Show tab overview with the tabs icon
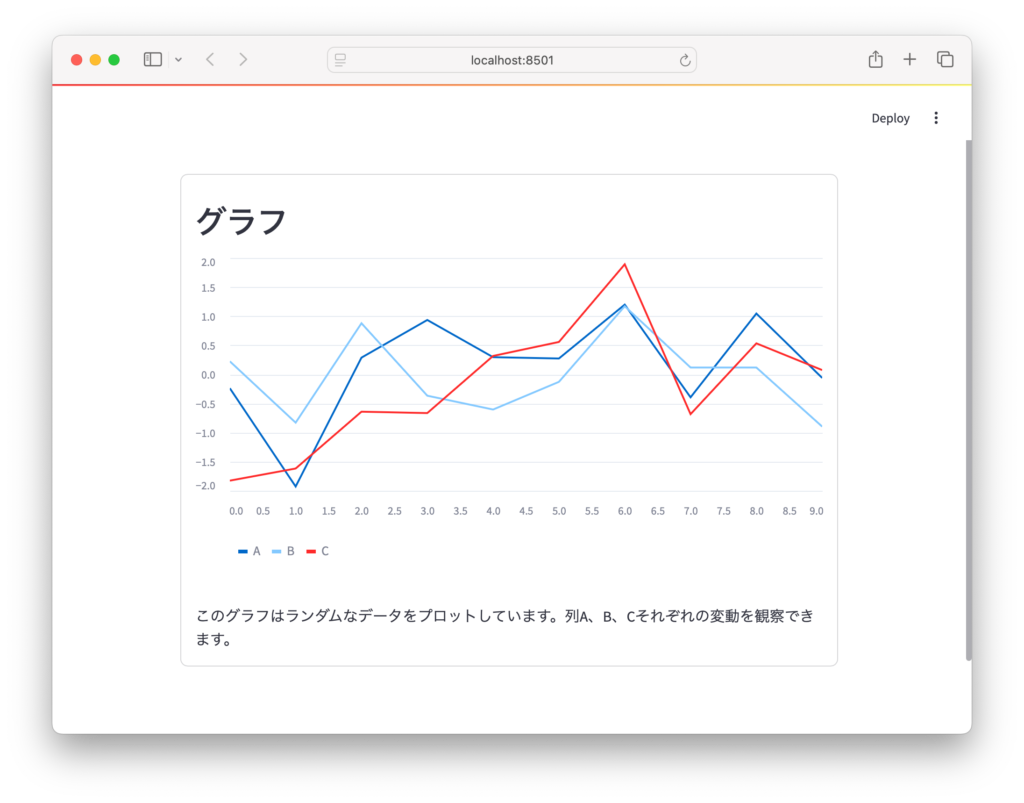The height and width of the screenshot is (803, 1024). (945, 59)
